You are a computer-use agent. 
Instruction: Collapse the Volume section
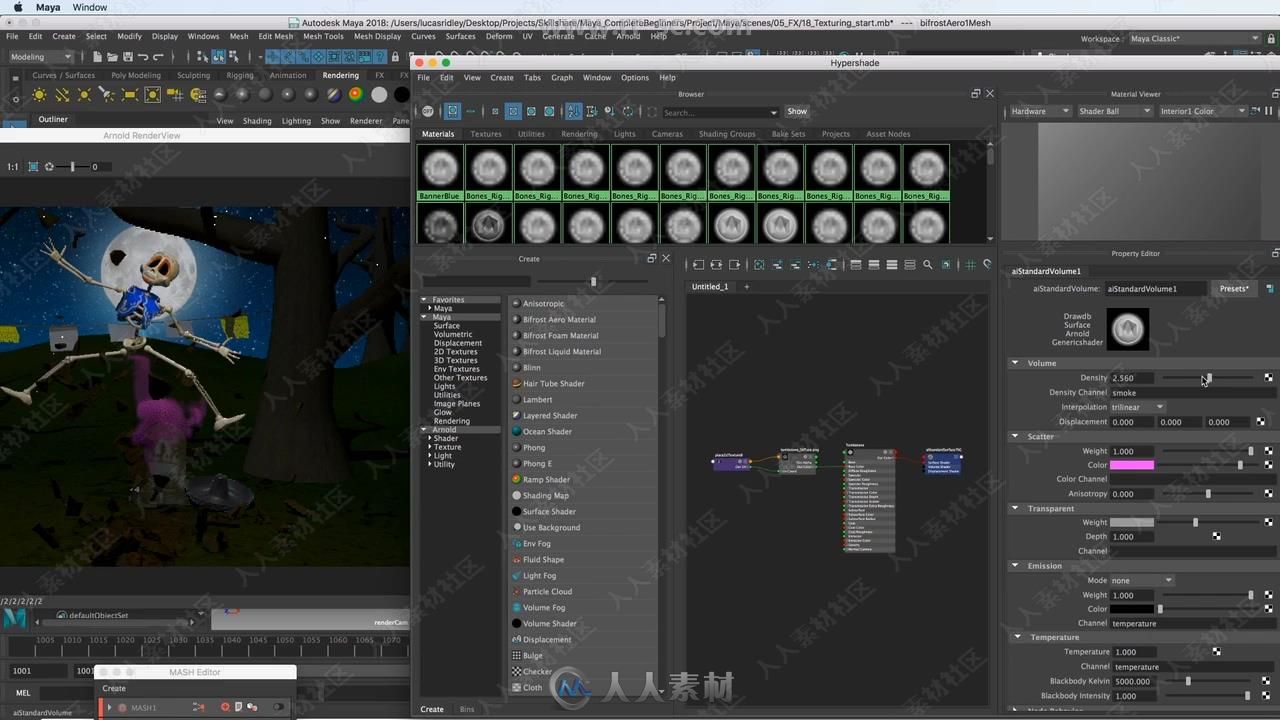[x=1015, y=363]
